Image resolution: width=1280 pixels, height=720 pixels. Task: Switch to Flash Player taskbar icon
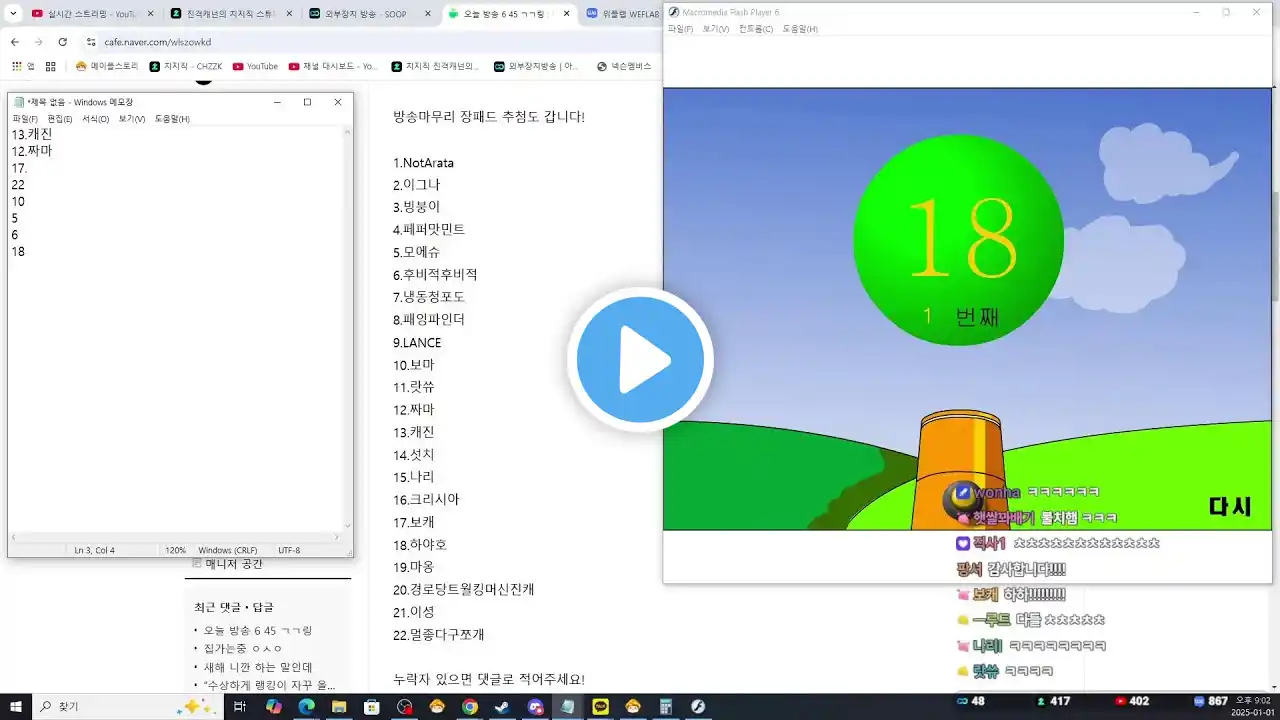click(698, 706)
